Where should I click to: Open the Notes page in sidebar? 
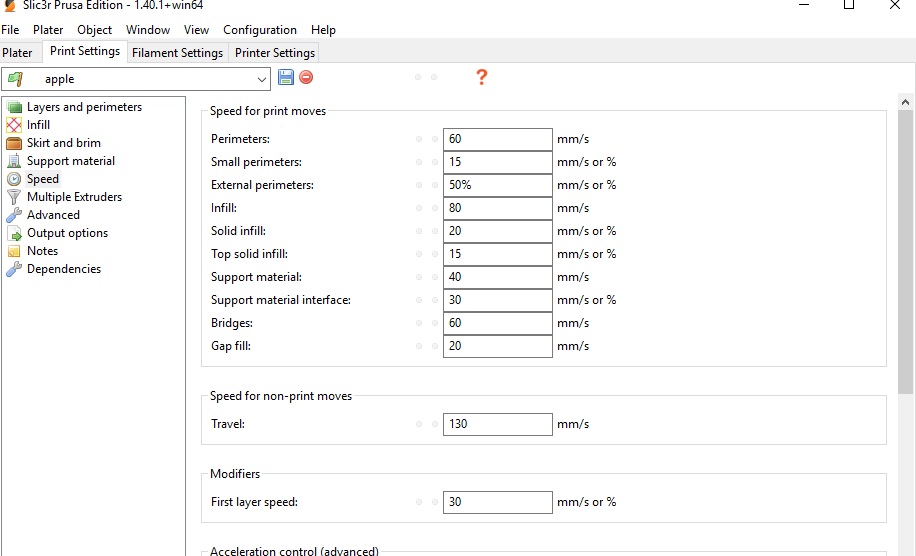click(x=42, y=251)
